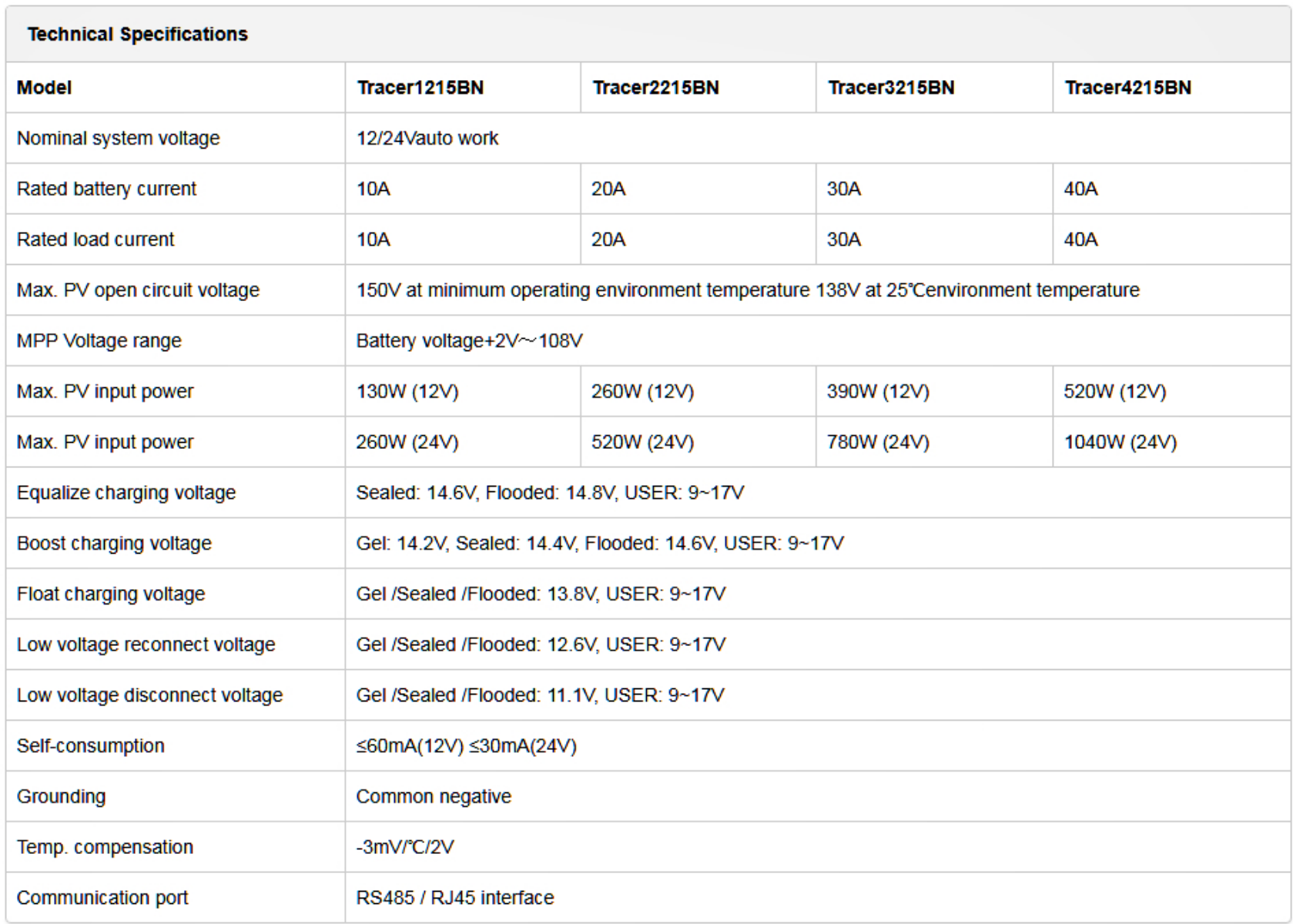Select the MPP Voltage range label
This screenshot has width=1293, height=924.
coord(99,341)
